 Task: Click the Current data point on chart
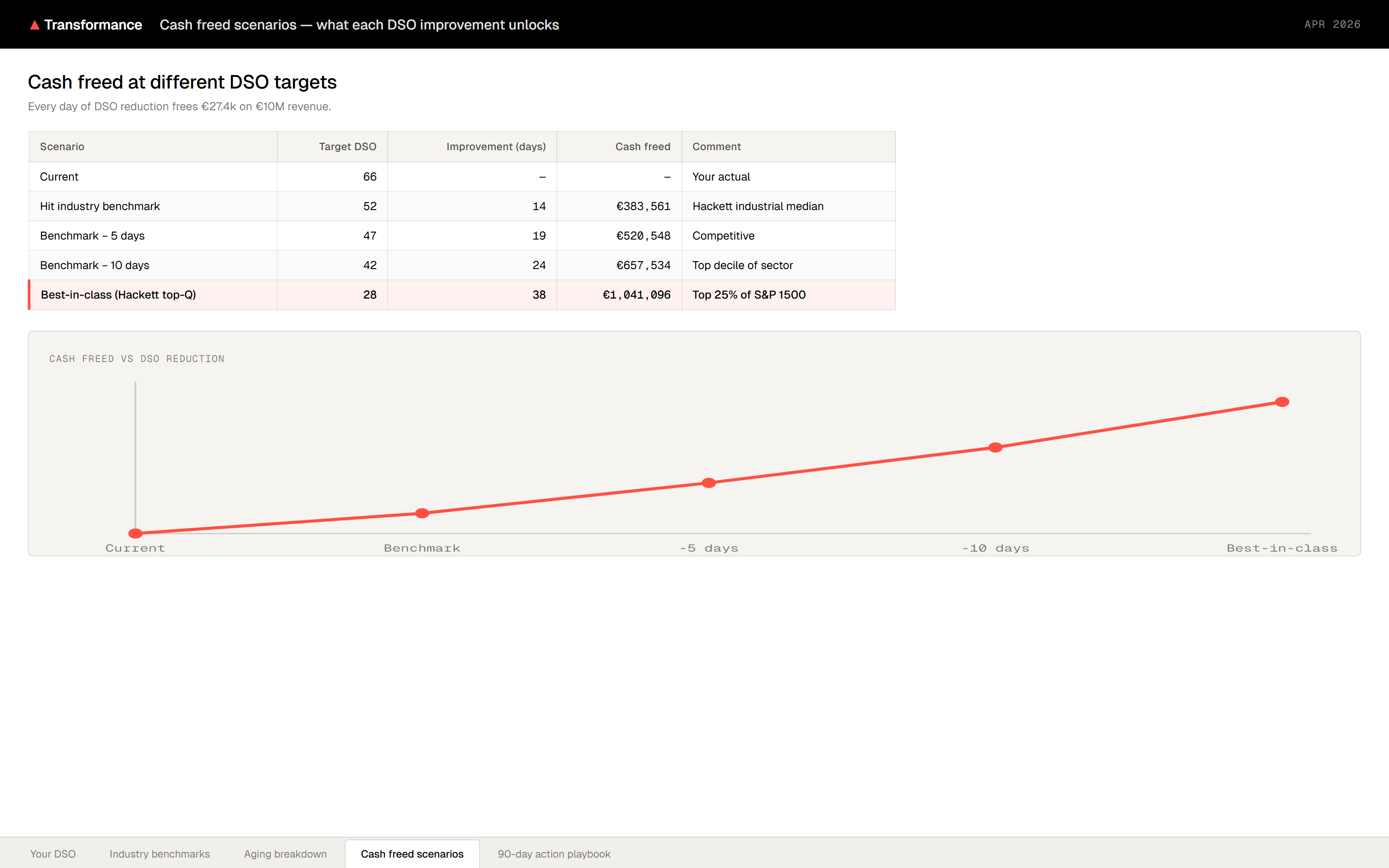coord(135,533)
